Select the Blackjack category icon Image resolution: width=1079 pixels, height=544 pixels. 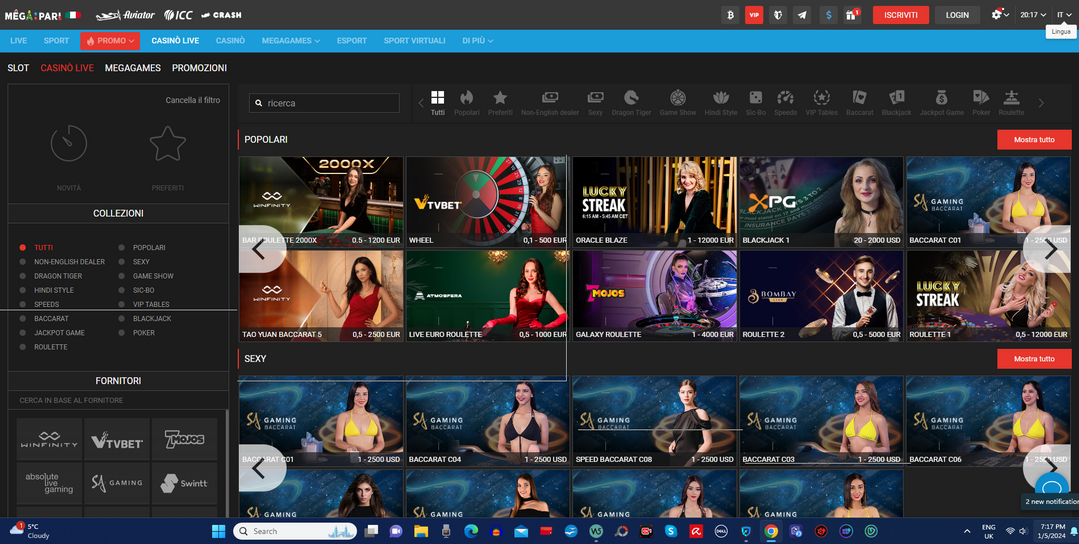click(897, 103)
